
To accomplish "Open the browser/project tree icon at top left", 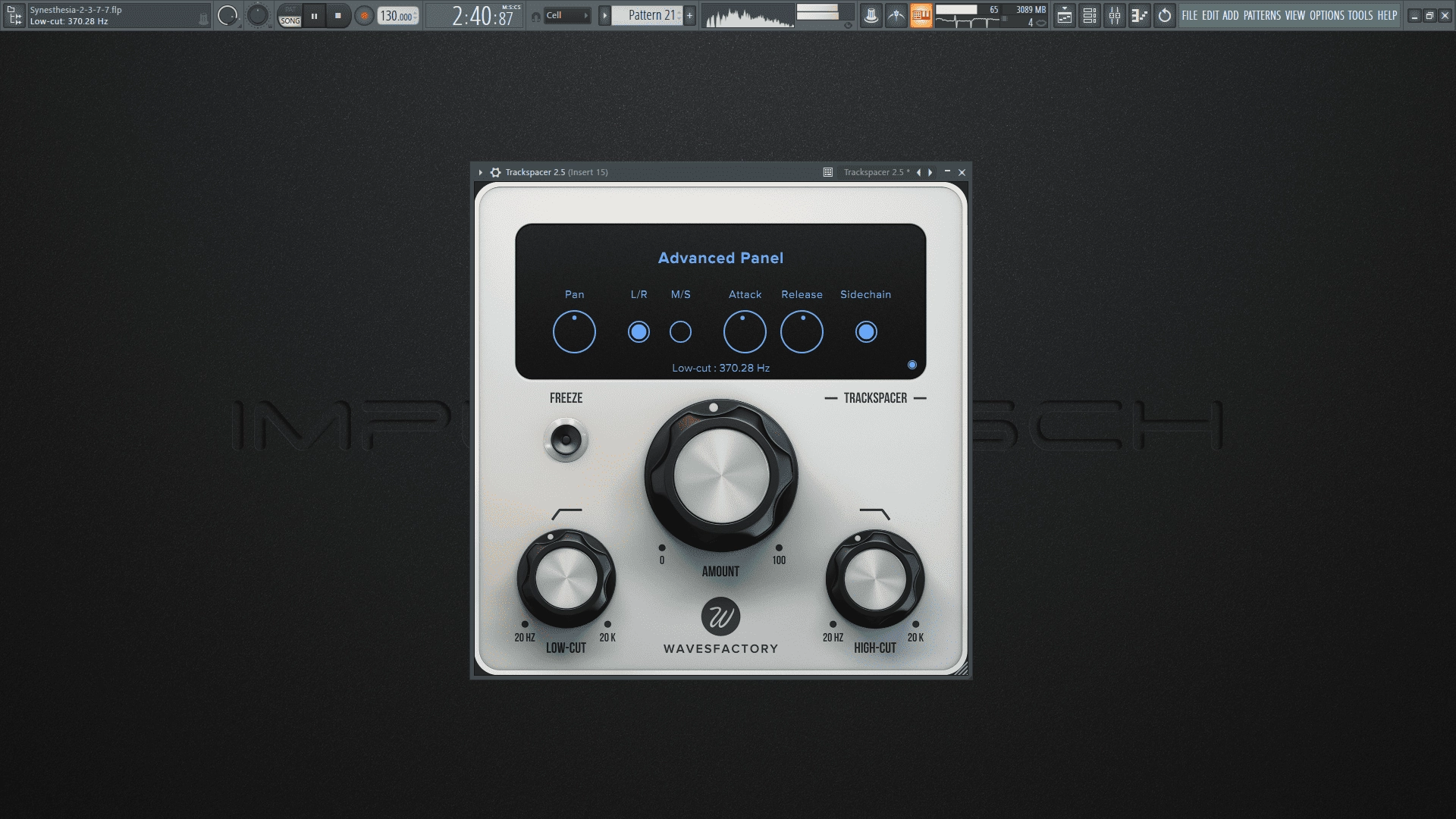I will point(14,15).
